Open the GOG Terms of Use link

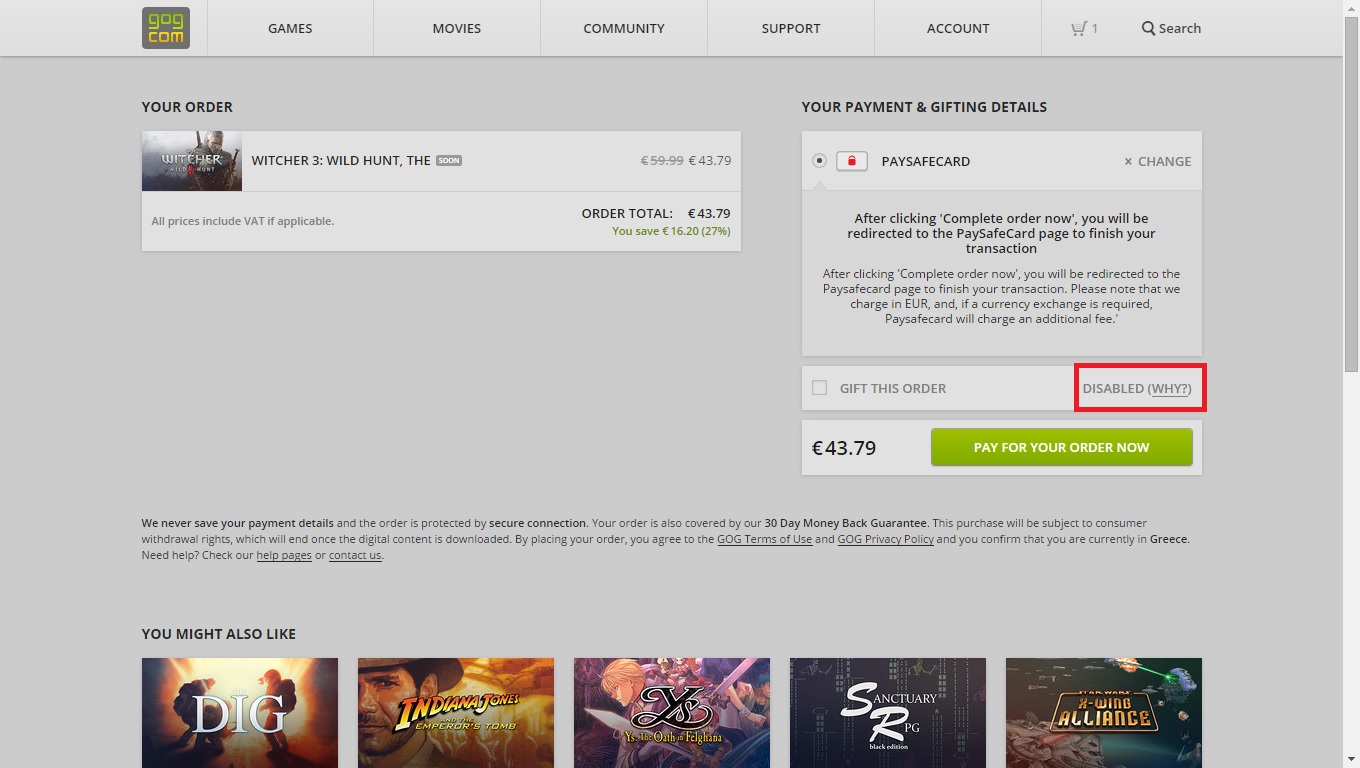(765, 539)
